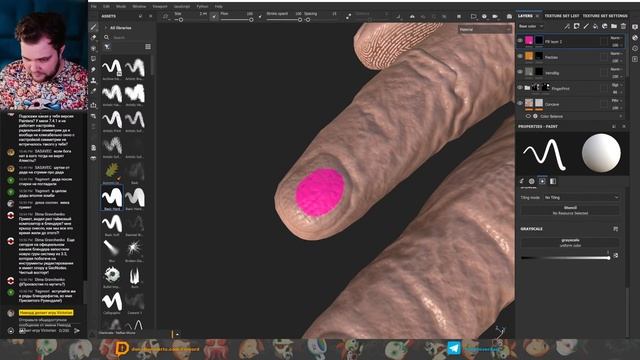Open the Viewport menu
The image size is (640, 360).
pos(160,7)
